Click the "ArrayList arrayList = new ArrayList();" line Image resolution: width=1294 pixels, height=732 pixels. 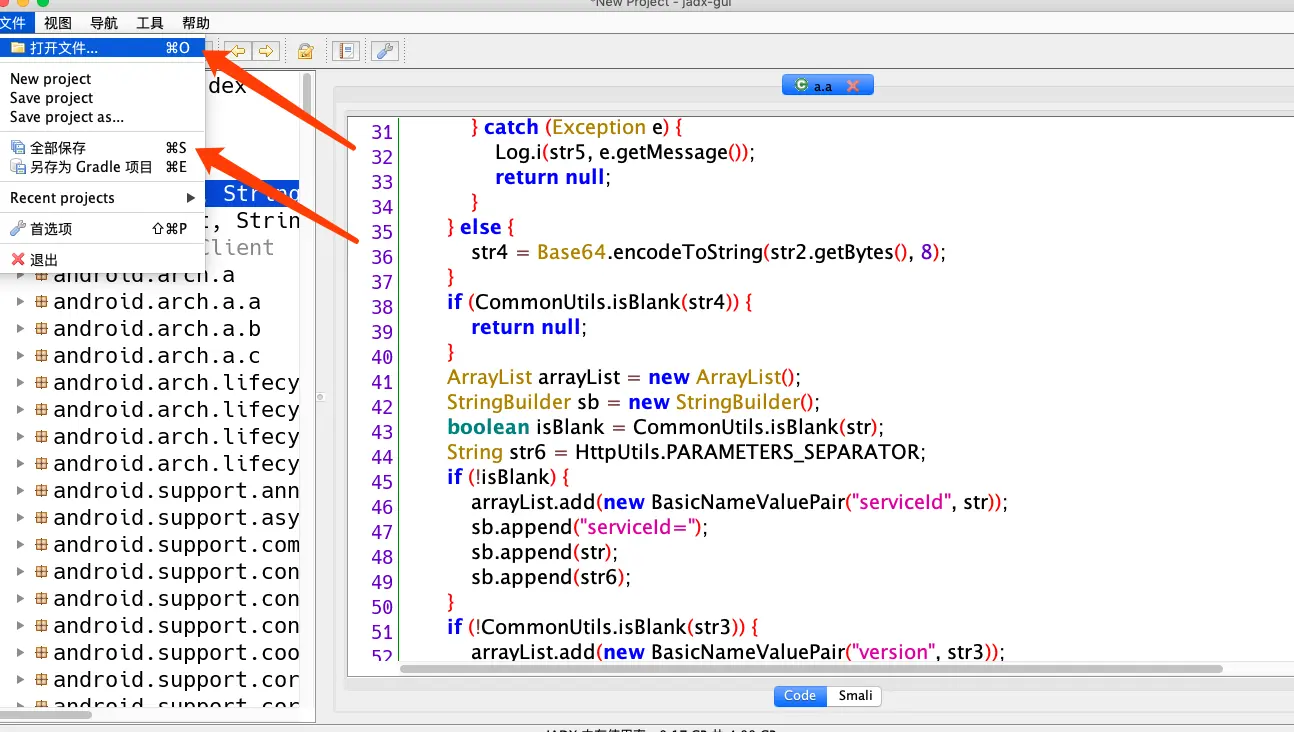point(624,377)
